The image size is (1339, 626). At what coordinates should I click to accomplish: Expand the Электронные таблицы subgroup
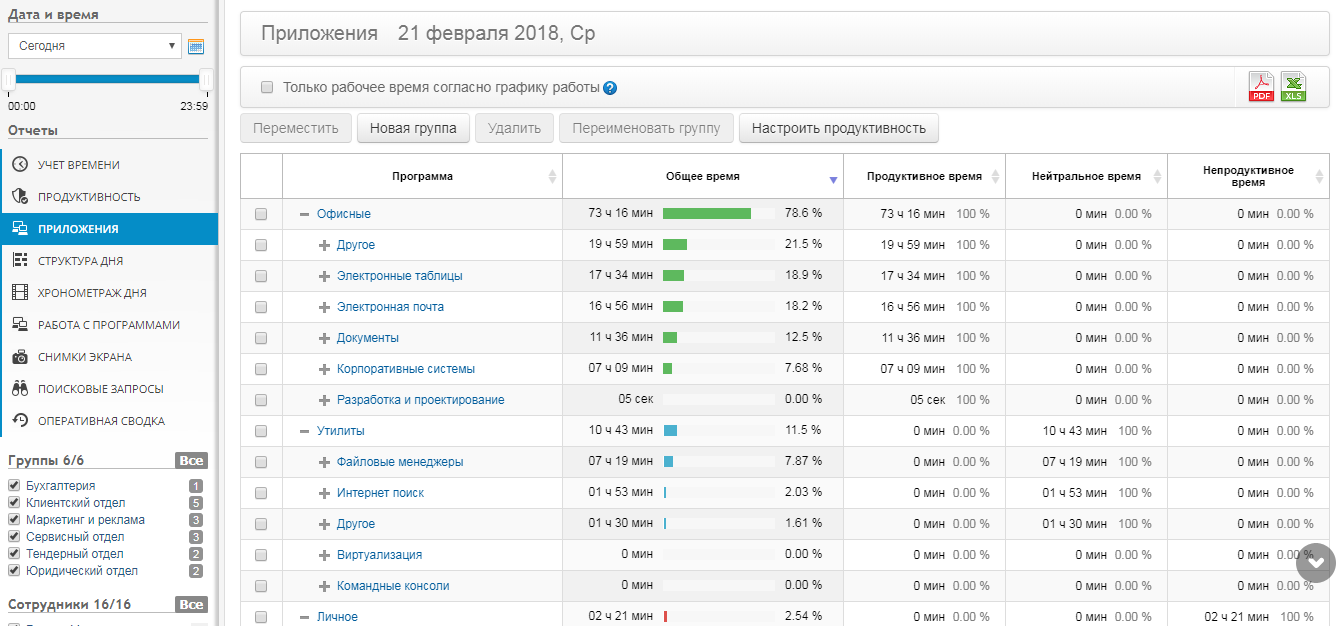(x=324, y=276)
